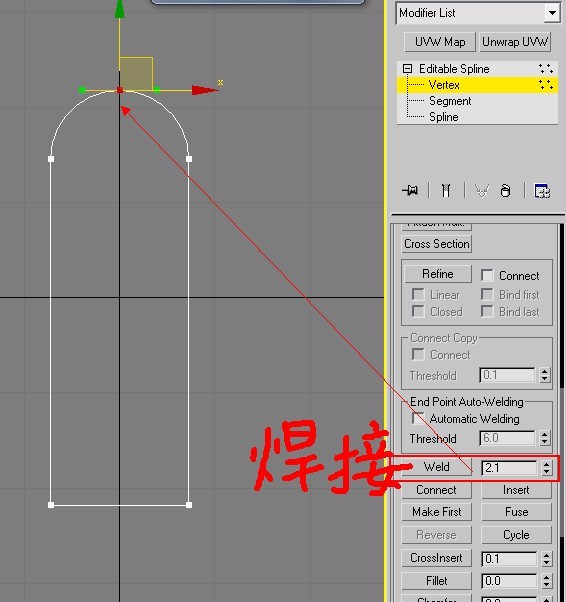566x602 pixels.
Task: Click the Connect button below Weld
Action: [x=437, y=490]
